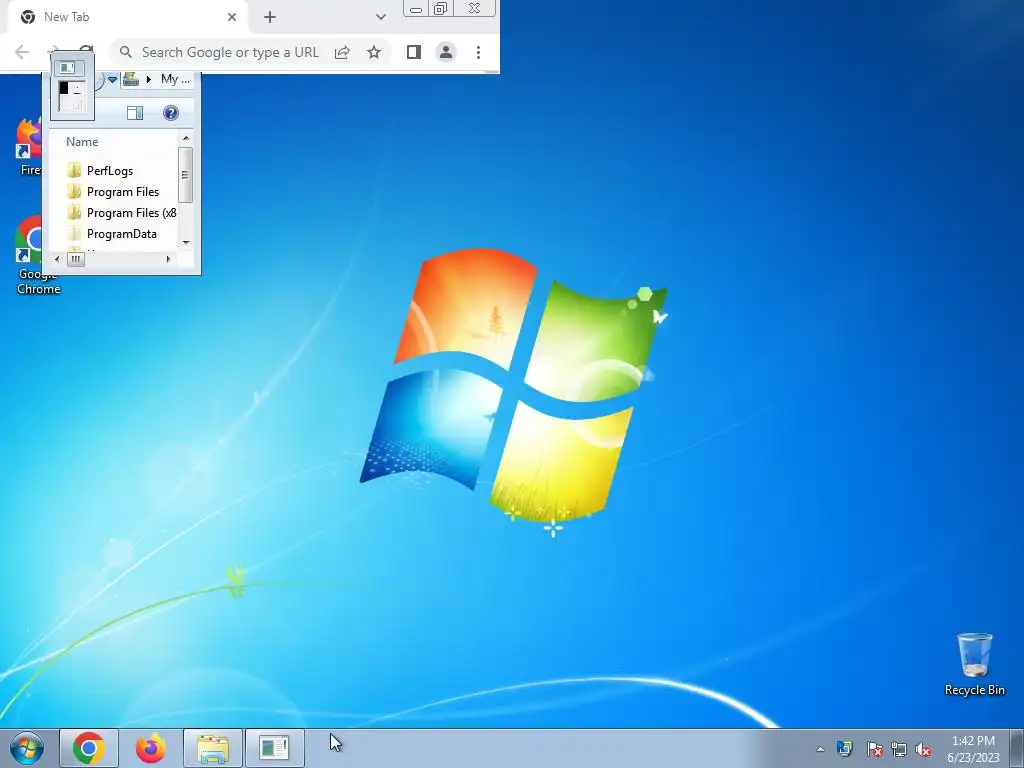This screenshot has width=1024, height=768.
Task: Click the Chrome taskbar button
Action: click(x=89, y=748)
